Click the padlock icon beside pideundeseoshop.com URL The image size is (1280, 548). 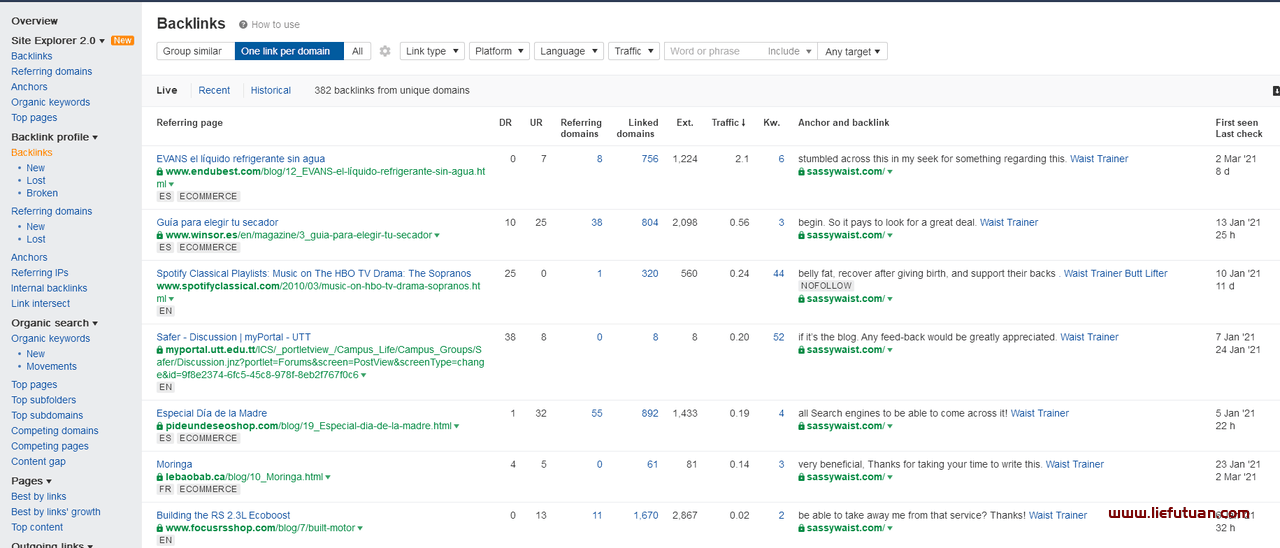160,426
